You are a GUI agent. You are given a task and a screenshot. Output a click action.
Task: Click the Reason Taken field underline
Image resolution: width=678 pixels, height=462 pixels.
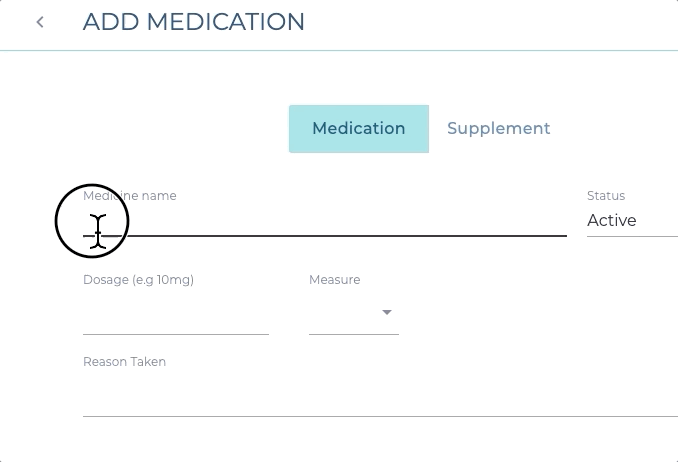(380, 415)
